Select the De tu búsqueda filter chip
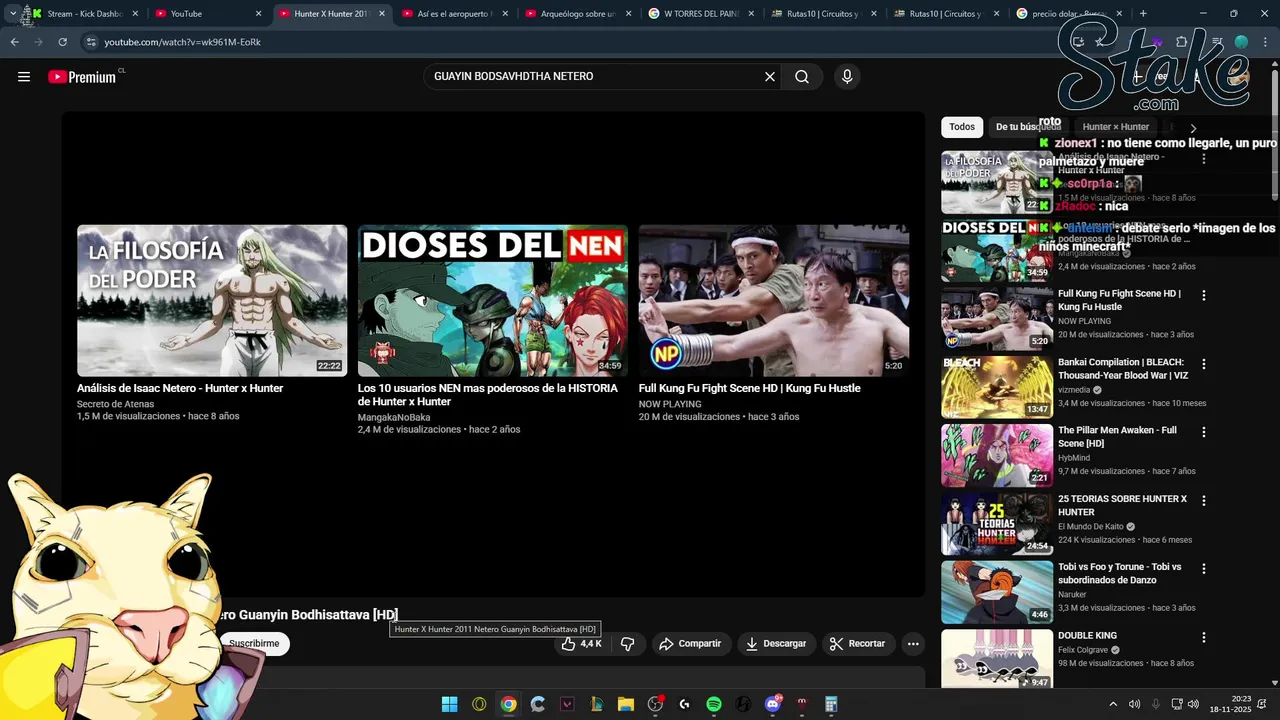 tap(1028, 127)
